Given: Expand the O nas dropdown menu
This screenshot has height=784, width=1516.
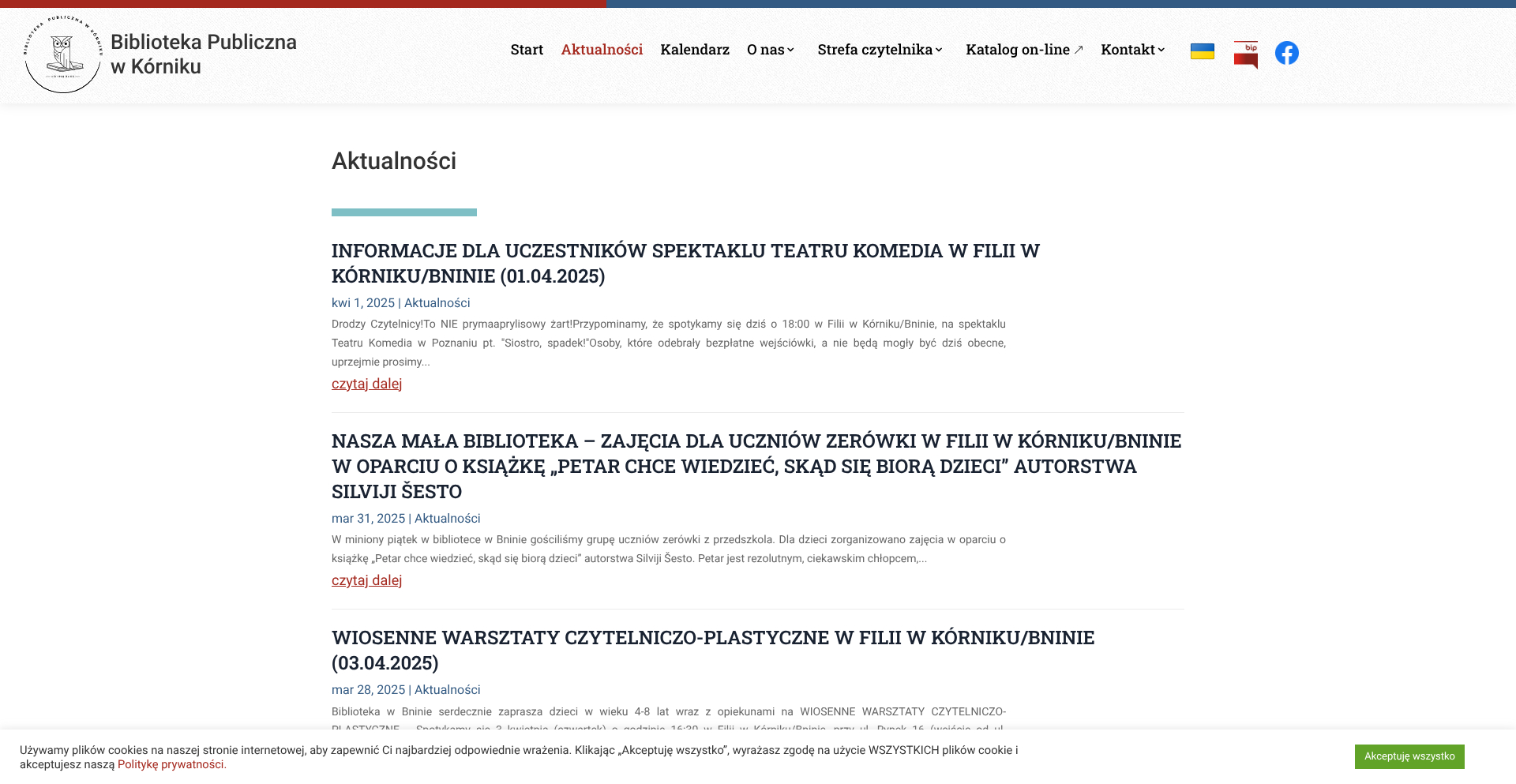Looking at the screenshot, I should coord(771,50).
